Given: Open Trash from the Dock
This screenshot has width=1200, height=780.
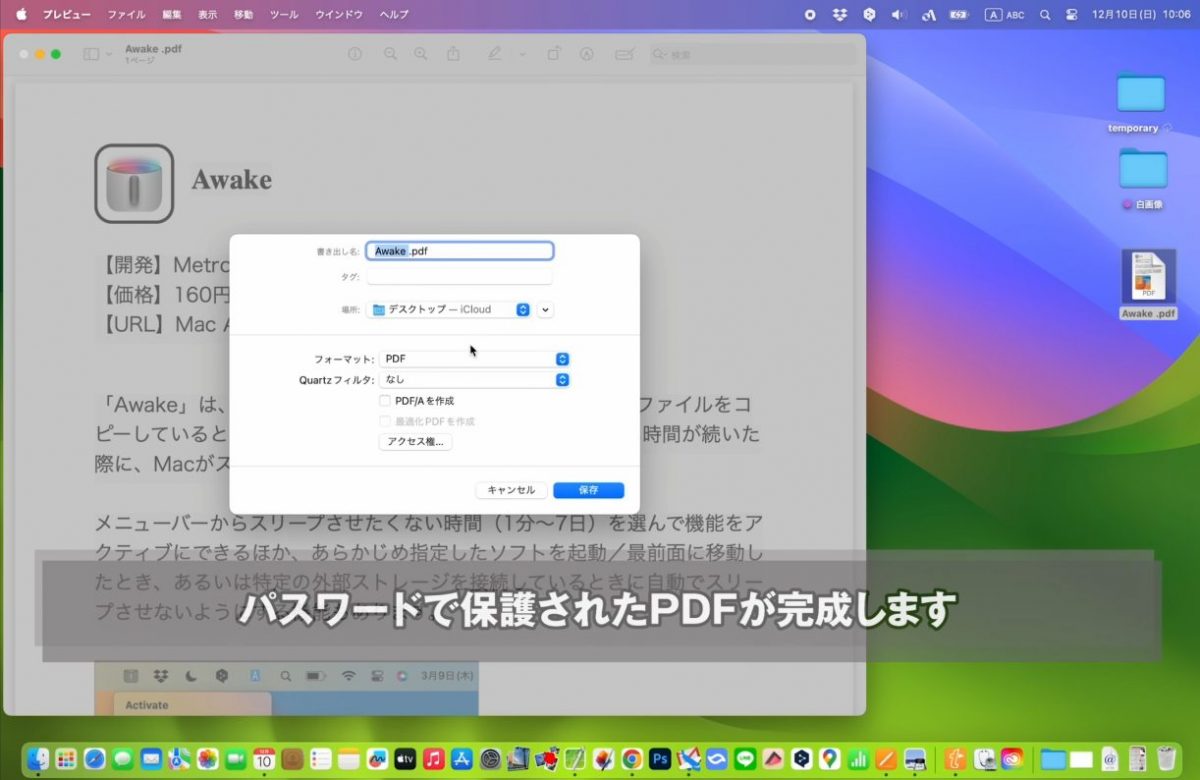Looking at the screenshot, I should click(x=1167, y=758).
